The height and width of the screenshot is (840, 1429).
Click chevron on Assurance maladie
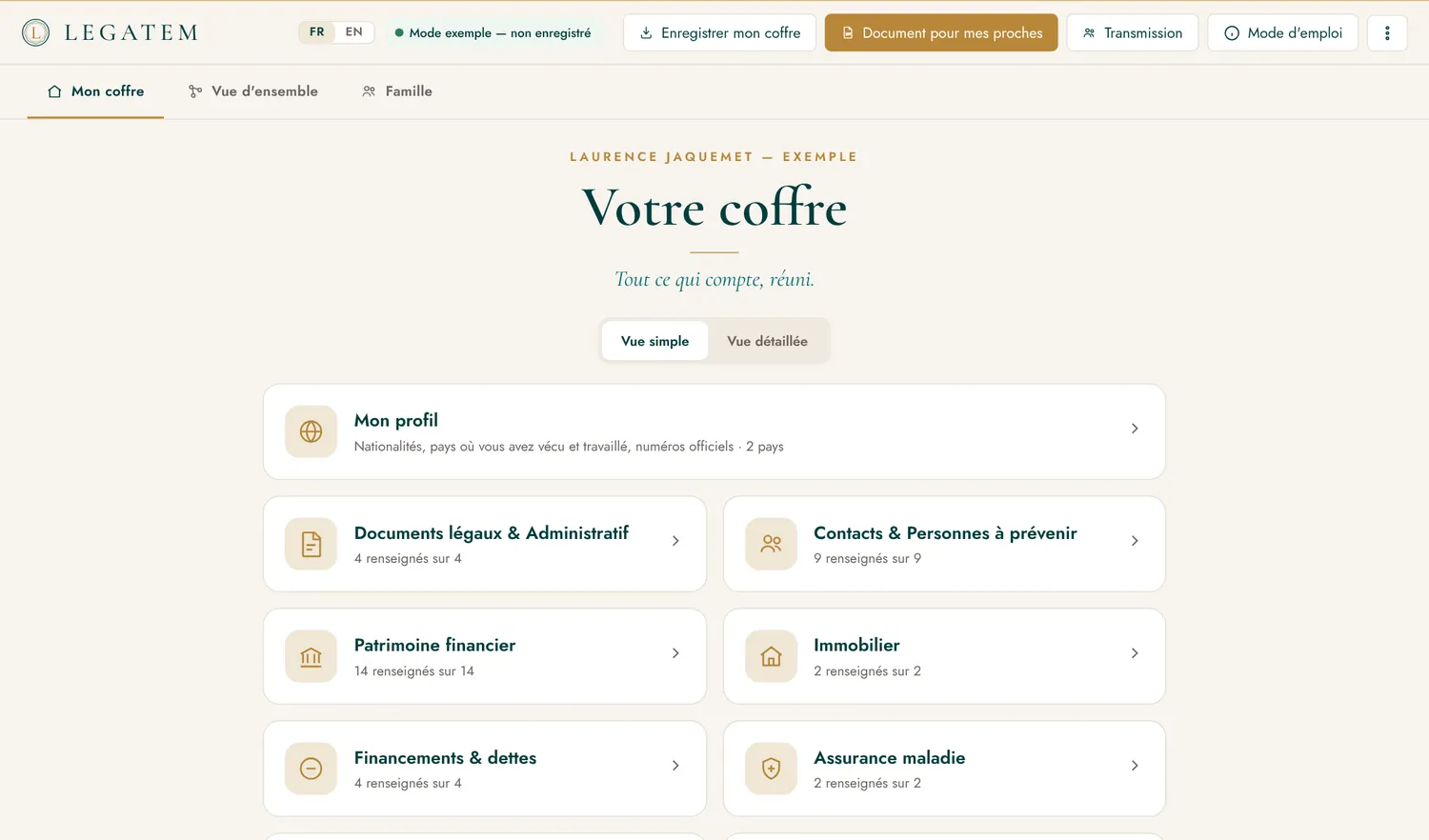[x=1135, y=766]
